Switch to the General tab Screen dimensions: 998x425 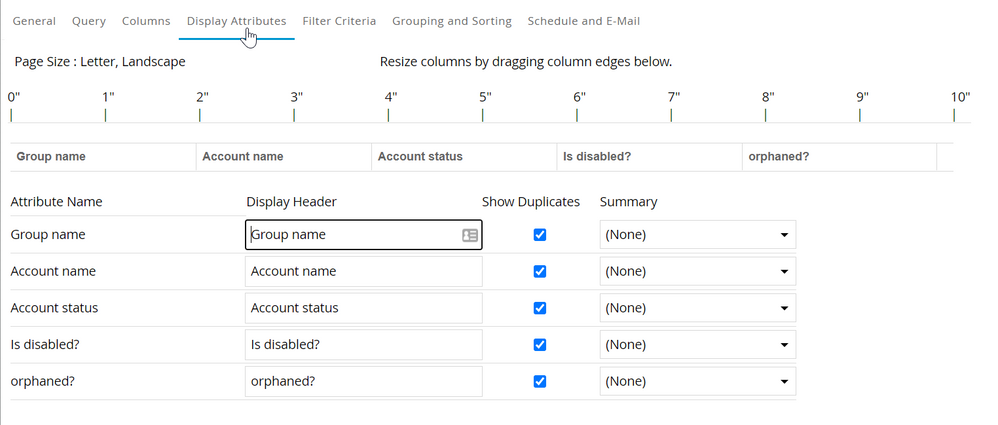(34, 21)
